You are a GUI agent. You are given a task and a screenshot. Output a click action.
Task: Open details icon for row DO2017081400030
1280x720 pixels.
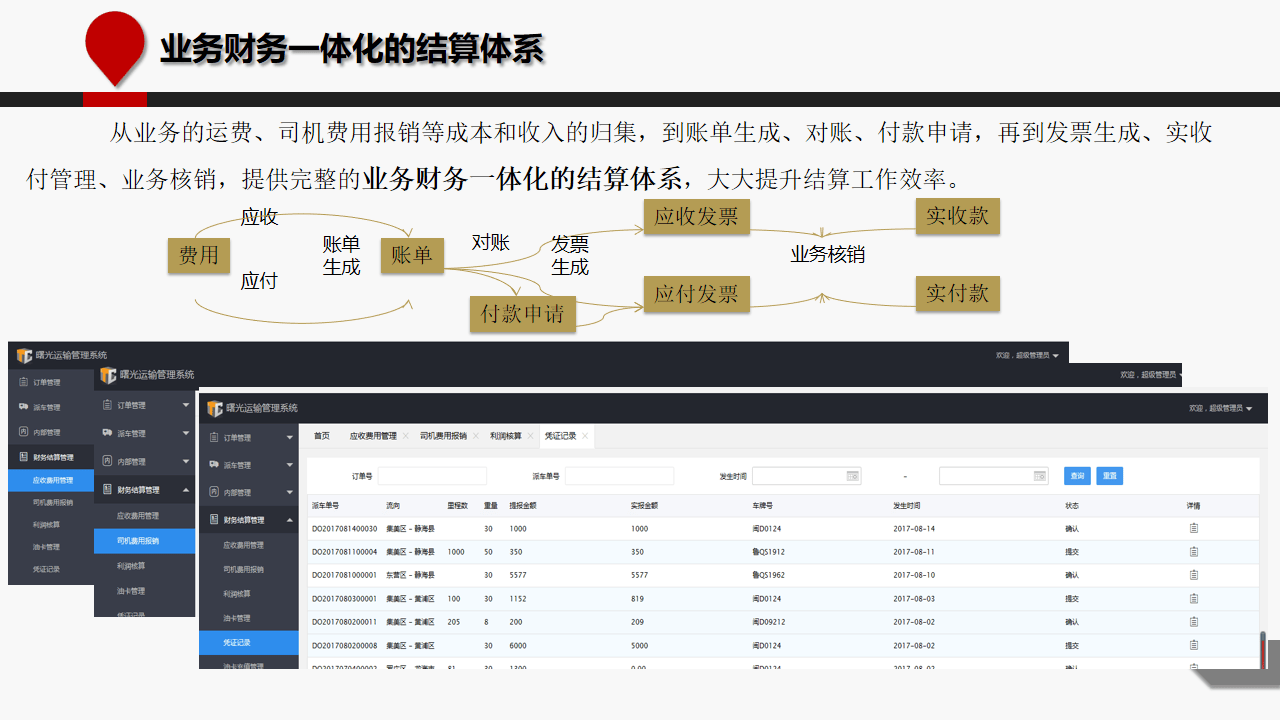(1194, 528)
